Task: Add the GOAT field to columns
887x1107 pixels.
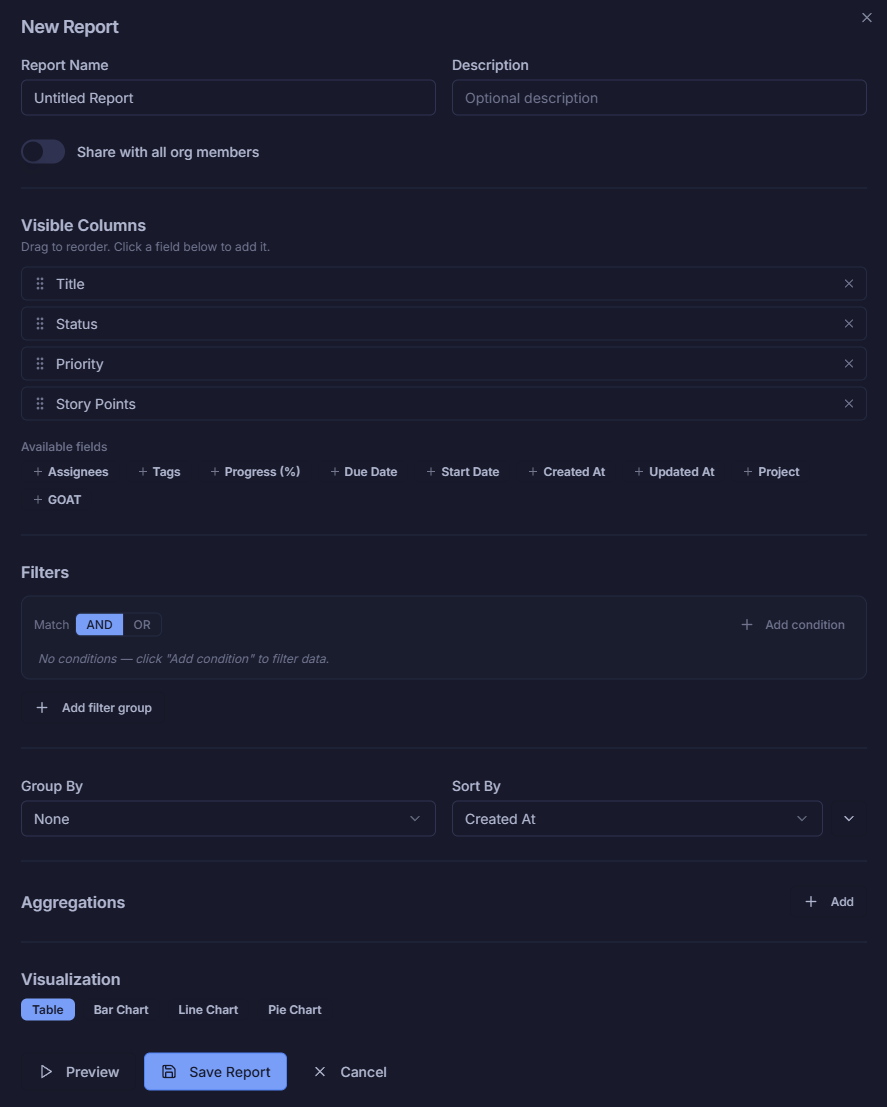Action: coord(57,500)
